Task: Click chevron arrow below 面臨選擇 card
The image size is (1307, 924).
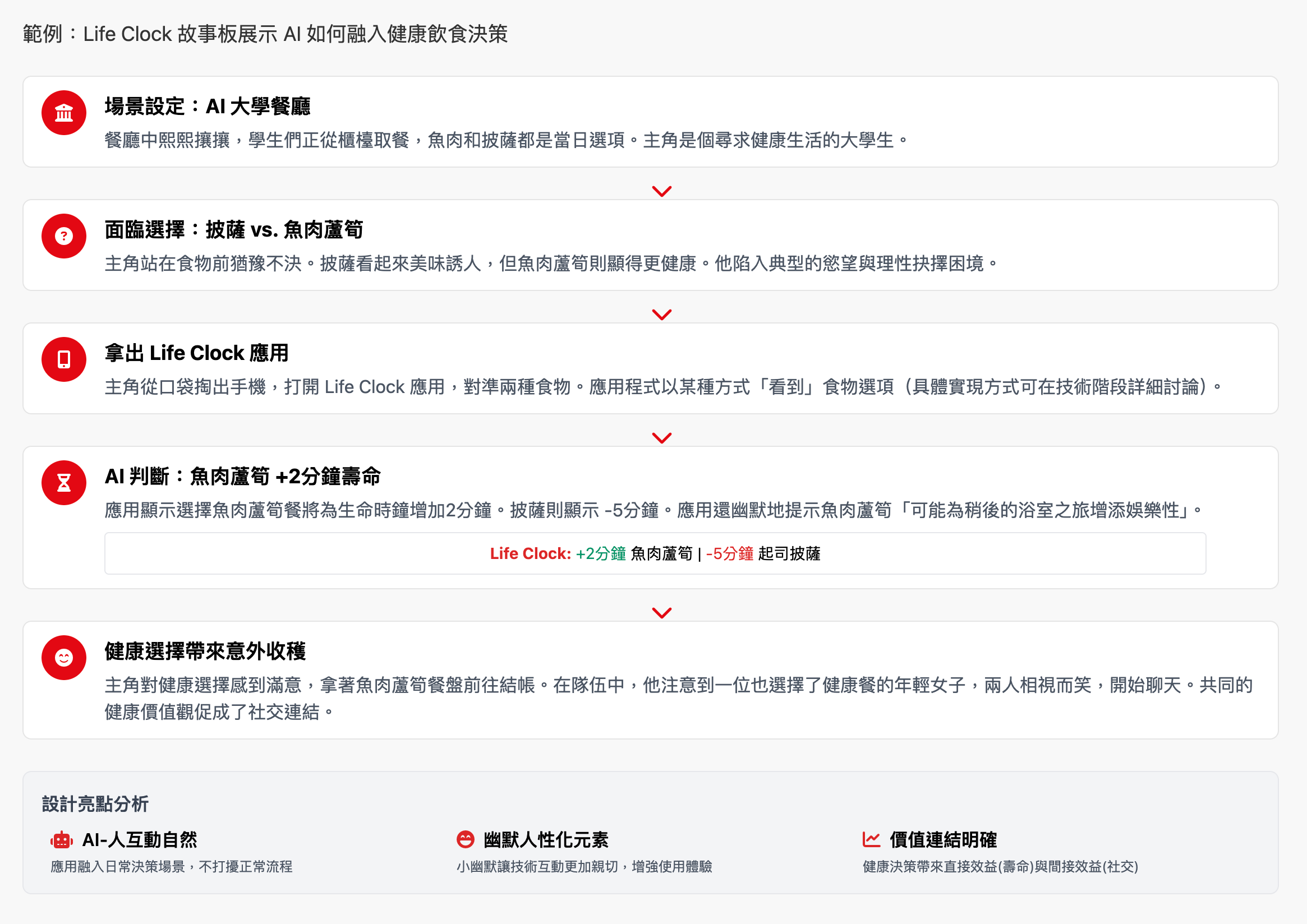Action: 661,315
